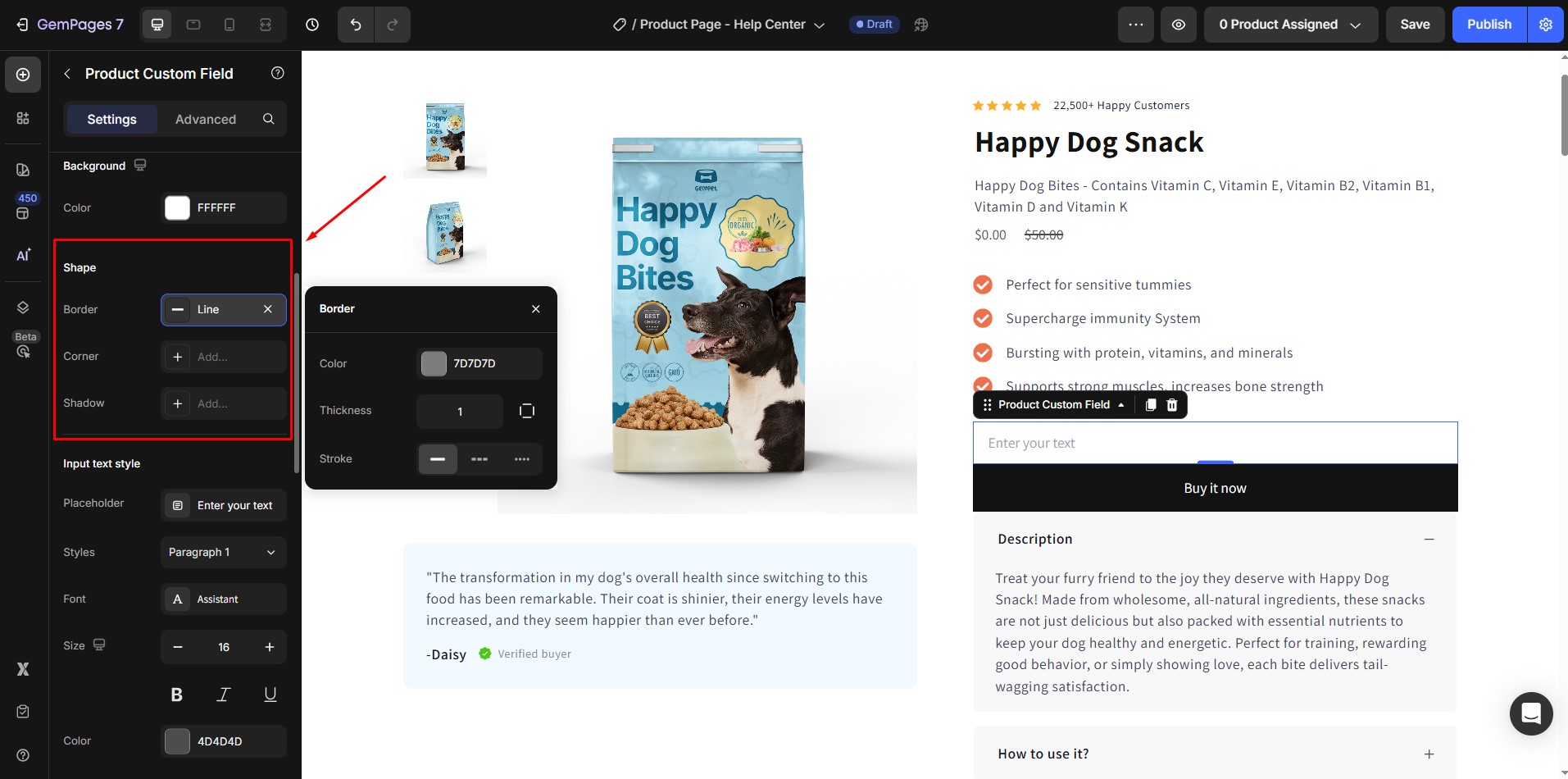Open the Paragraph 1 styles dropdown
This screenshot has width=1568, height=779.
224,552
